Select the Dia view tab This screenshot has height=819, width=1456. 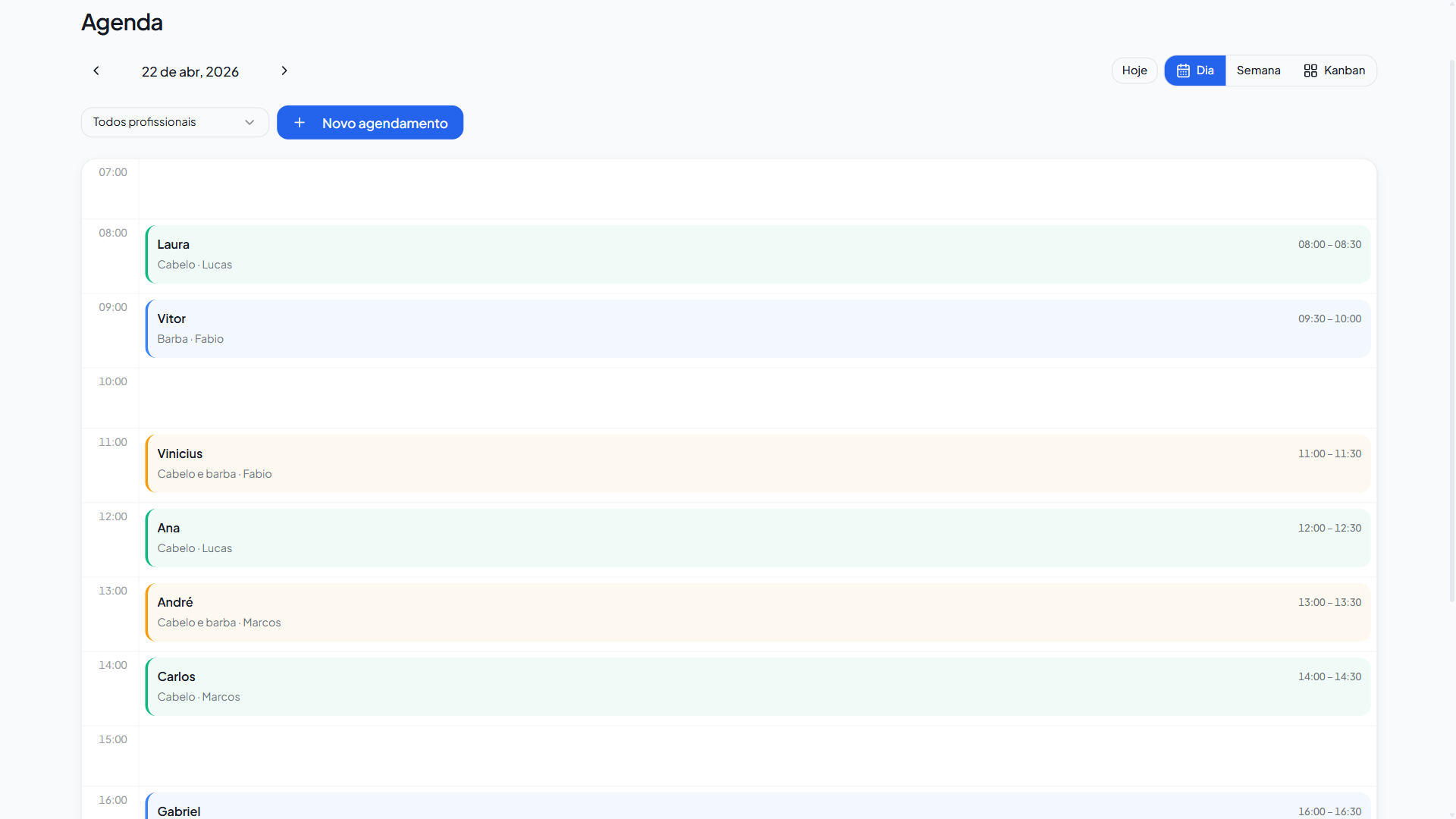(1195, 71)
